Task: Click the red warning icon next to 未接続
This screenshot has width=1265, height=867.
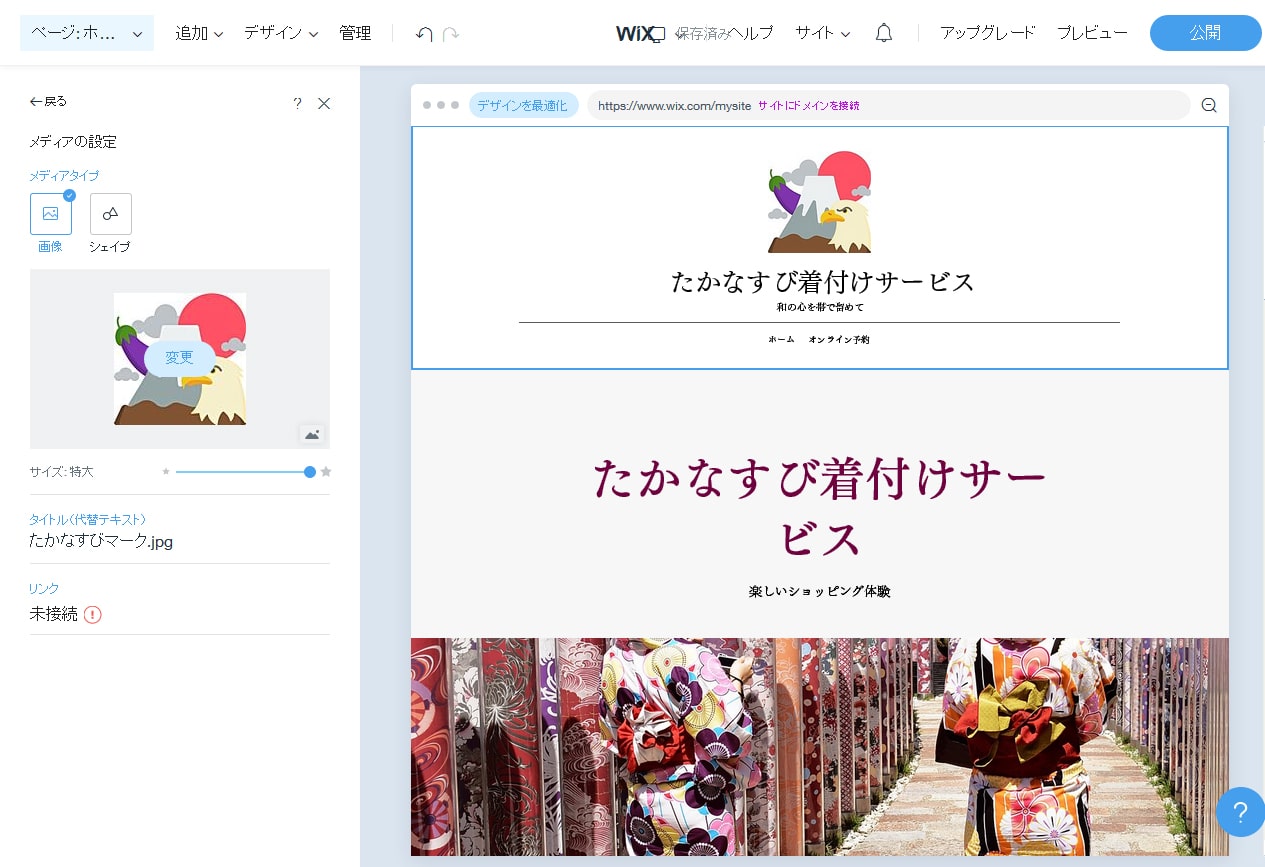Action: coord(93,614)
